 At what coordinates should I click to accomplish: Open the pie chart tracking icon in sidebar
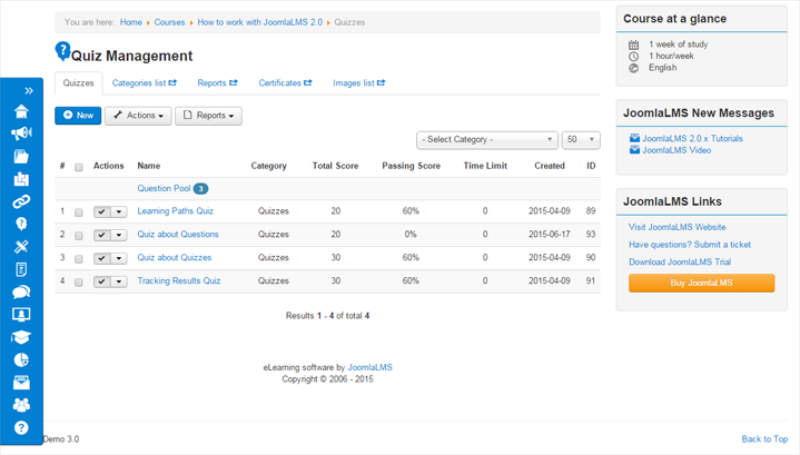point(21,360)
